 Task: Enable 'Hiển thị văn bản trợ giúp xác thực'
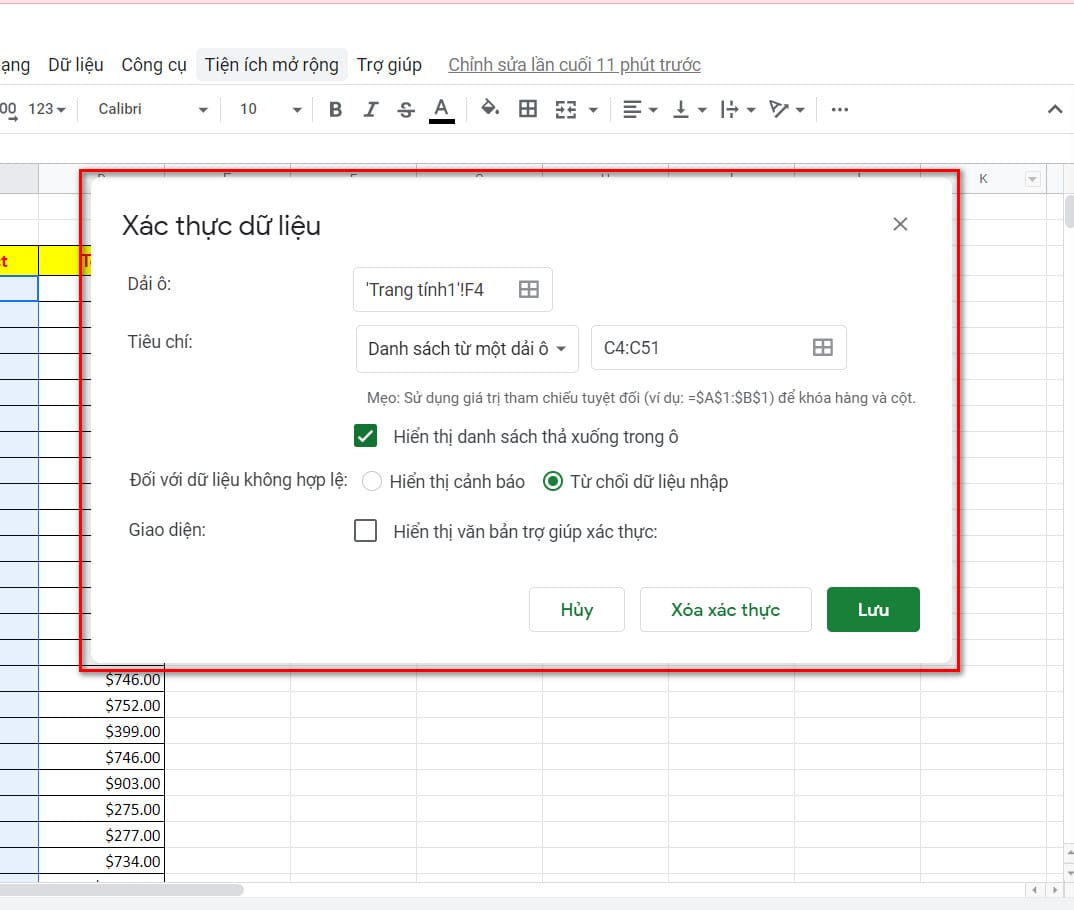[366, 530]
